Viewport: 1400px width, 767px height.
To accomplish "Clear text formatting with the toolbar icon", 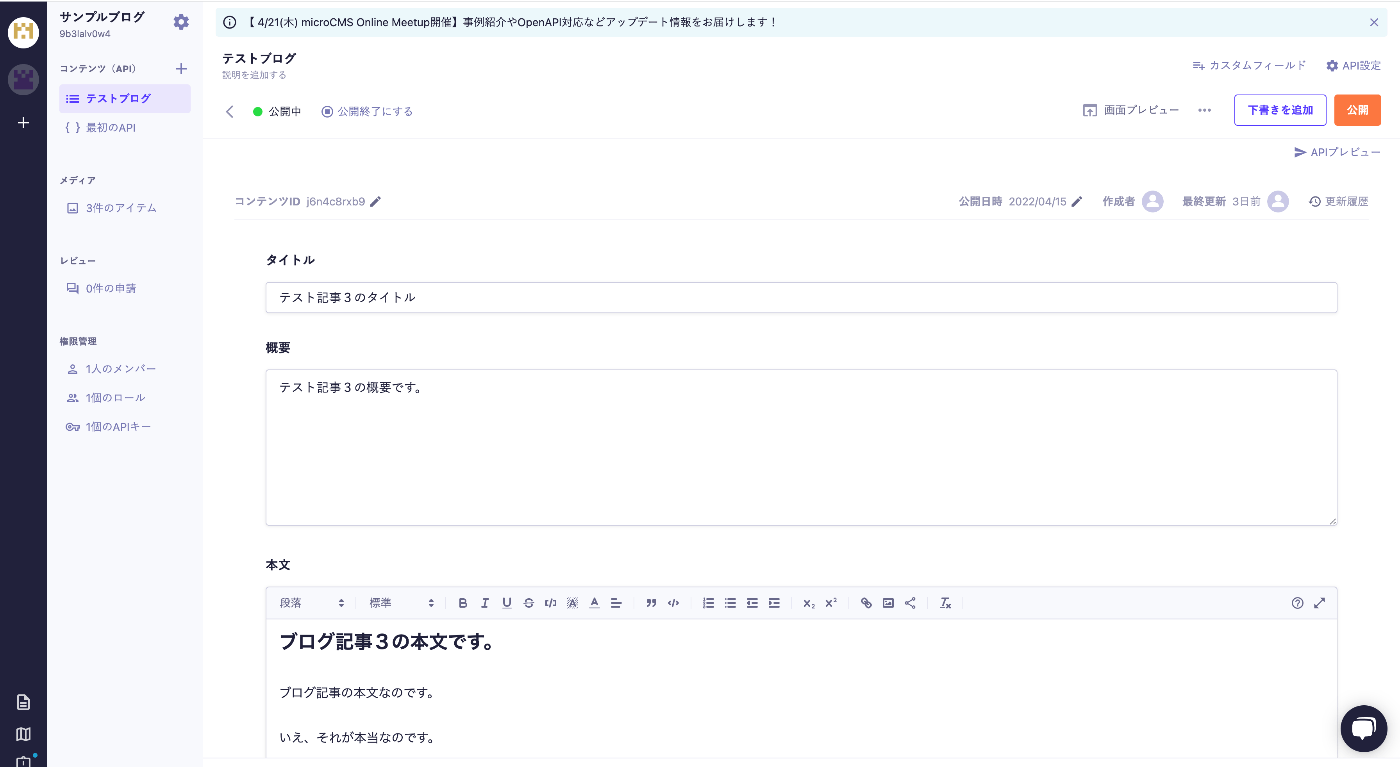I will [945, 602].
